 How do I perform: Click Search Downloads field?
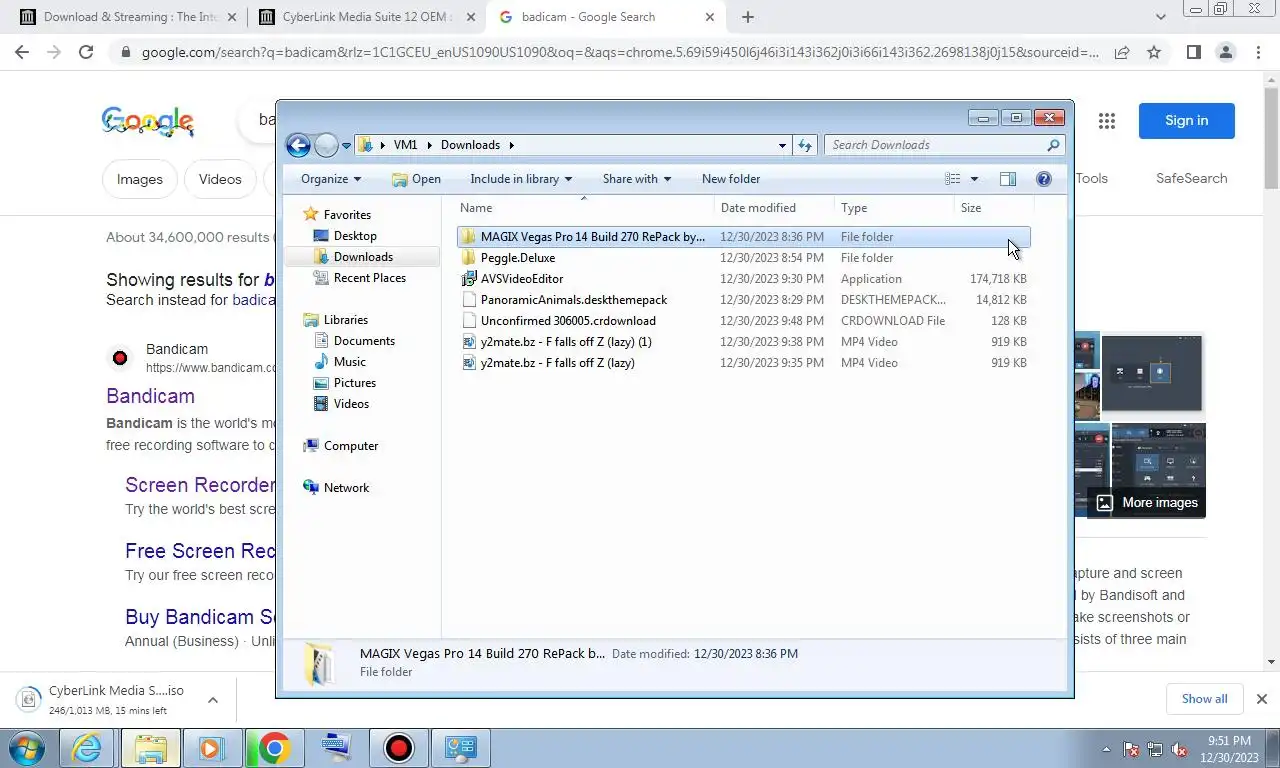point(945,145)
